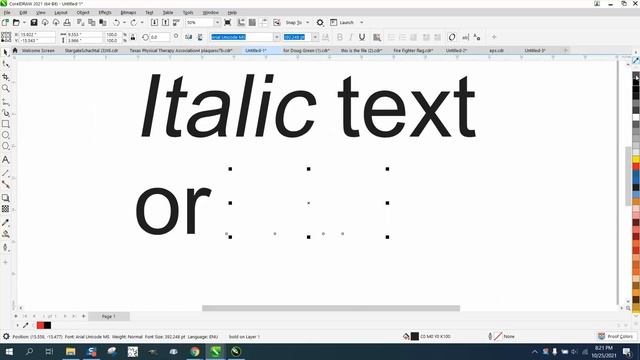Click the Import icon

(154, 22)
